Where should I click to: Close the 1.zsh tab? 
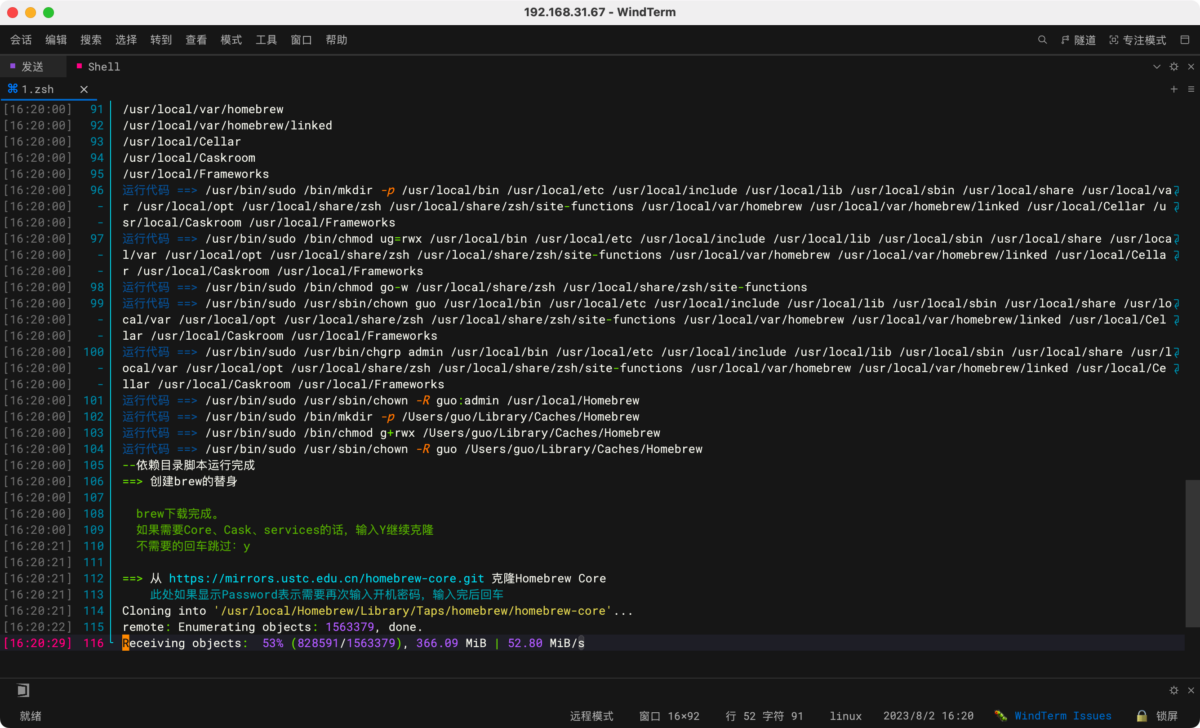pyautogui.click(x=84, y=89)
